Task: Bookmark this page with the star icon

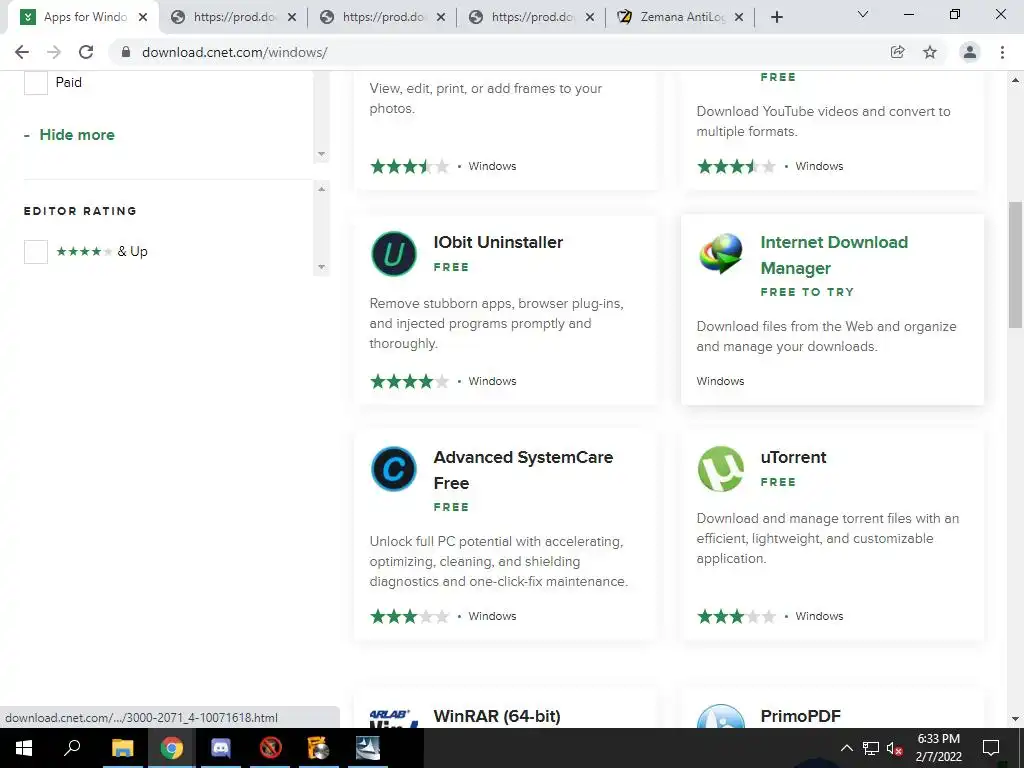Action: (x=930, y=52)
